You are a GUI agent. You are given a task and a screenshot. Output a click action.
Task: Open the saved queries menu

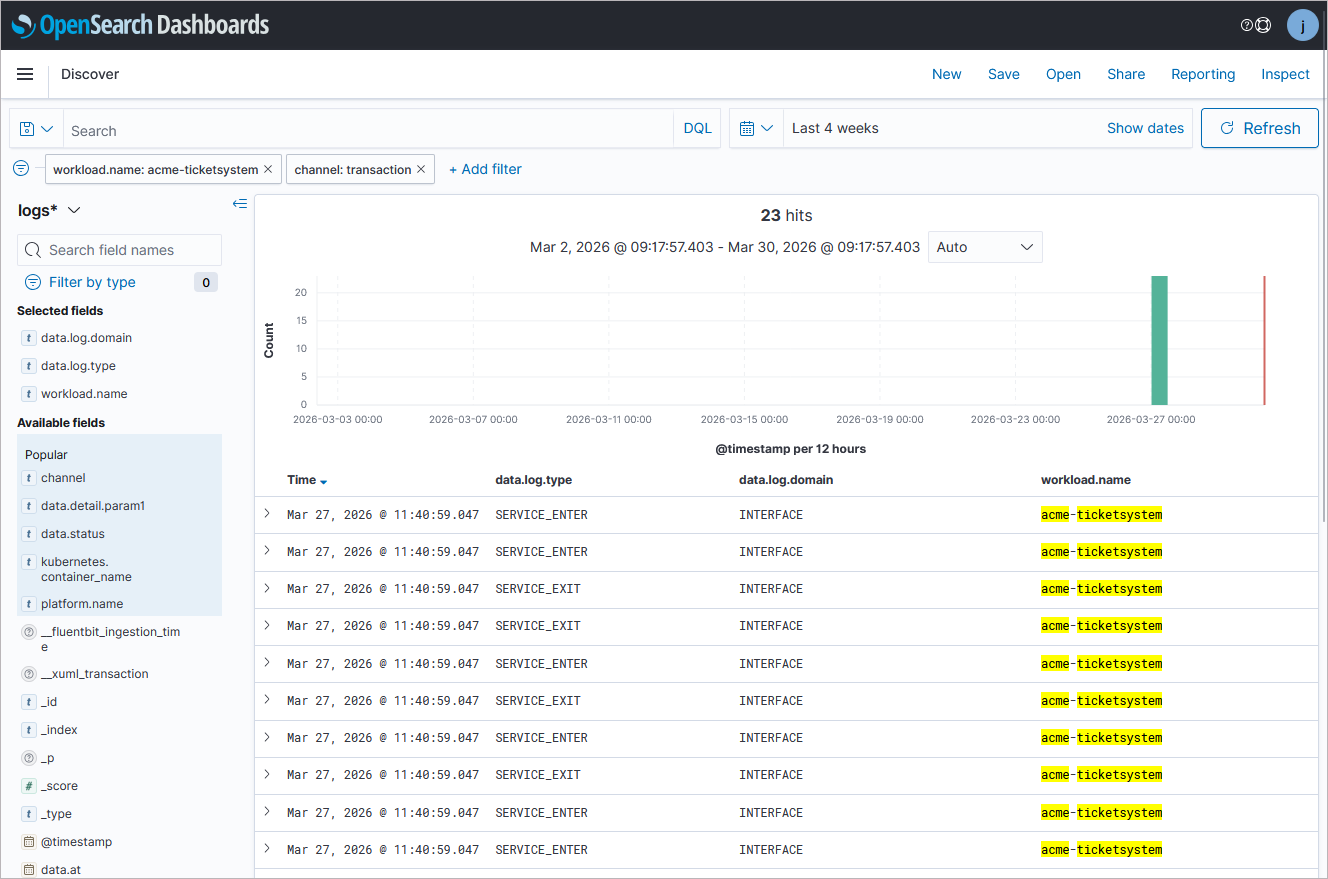pos(36,129)
